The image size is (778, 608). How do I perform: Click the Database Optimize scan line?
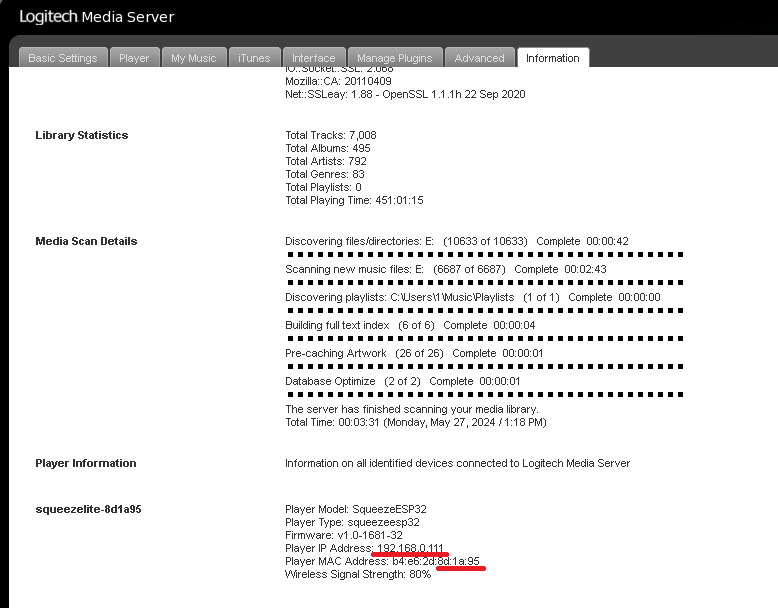tap(403, 381)
